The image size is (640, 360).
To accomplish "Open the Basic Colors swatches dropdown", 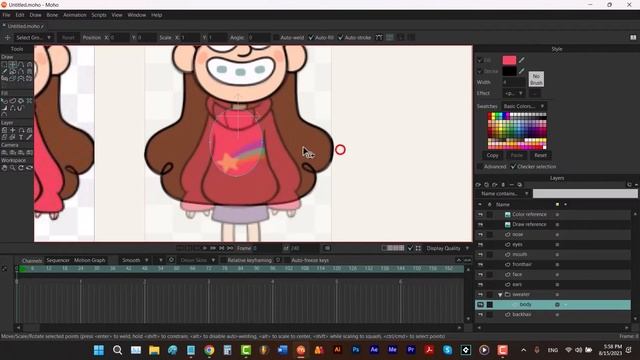I will 524,106.
